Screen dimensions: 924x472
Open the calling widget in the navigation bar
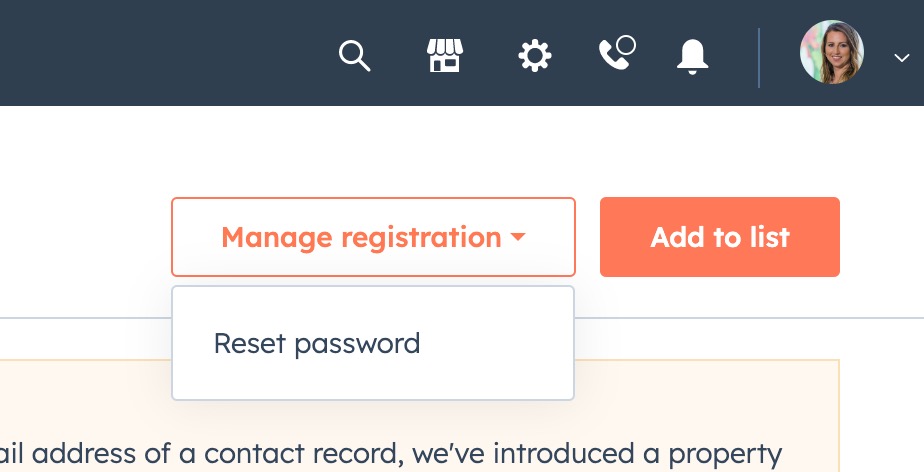tap(613, 57)
